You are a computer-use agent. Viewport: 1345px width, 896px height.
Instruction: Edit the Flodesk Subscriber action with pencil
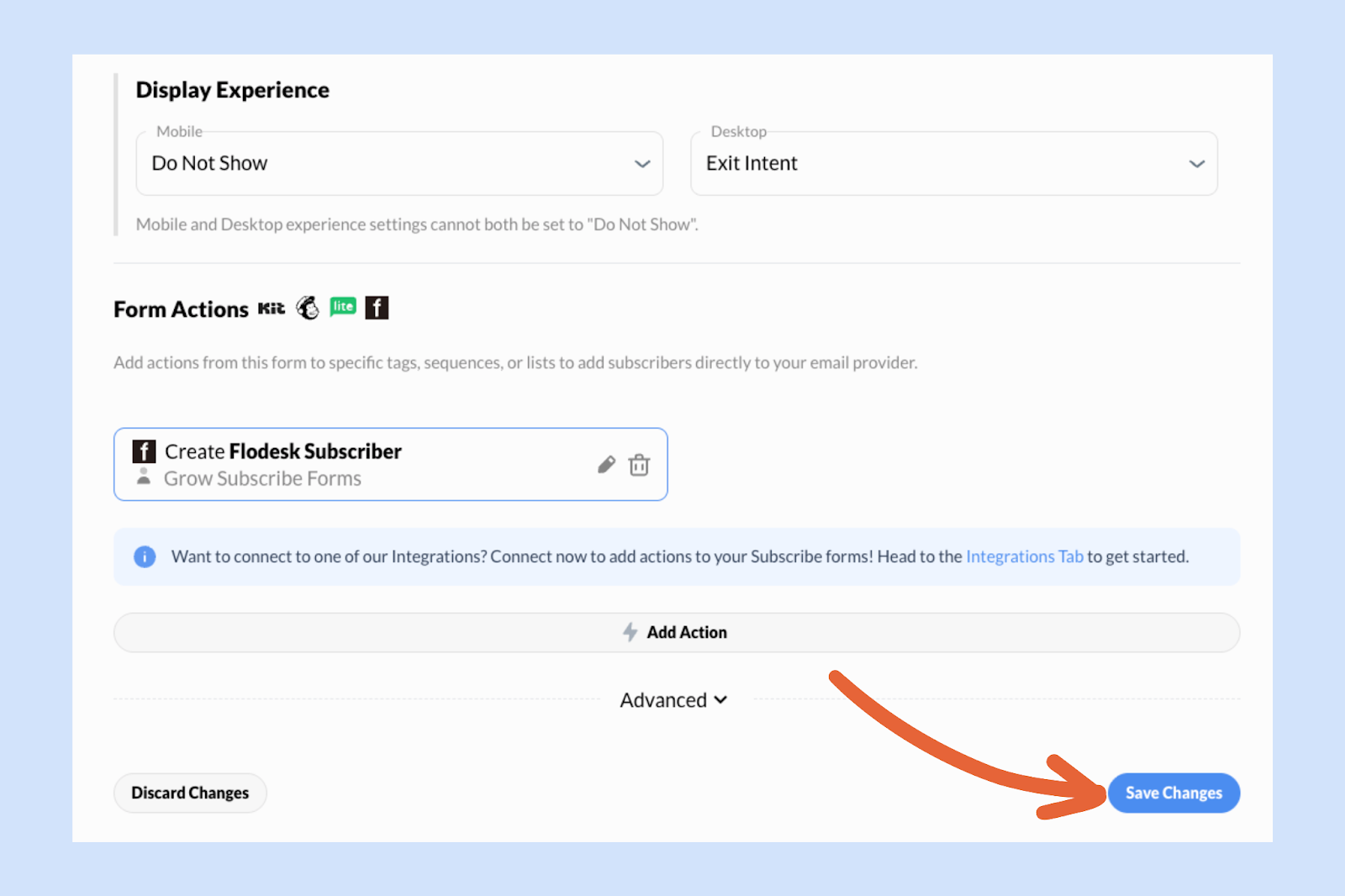pos(606,465)
